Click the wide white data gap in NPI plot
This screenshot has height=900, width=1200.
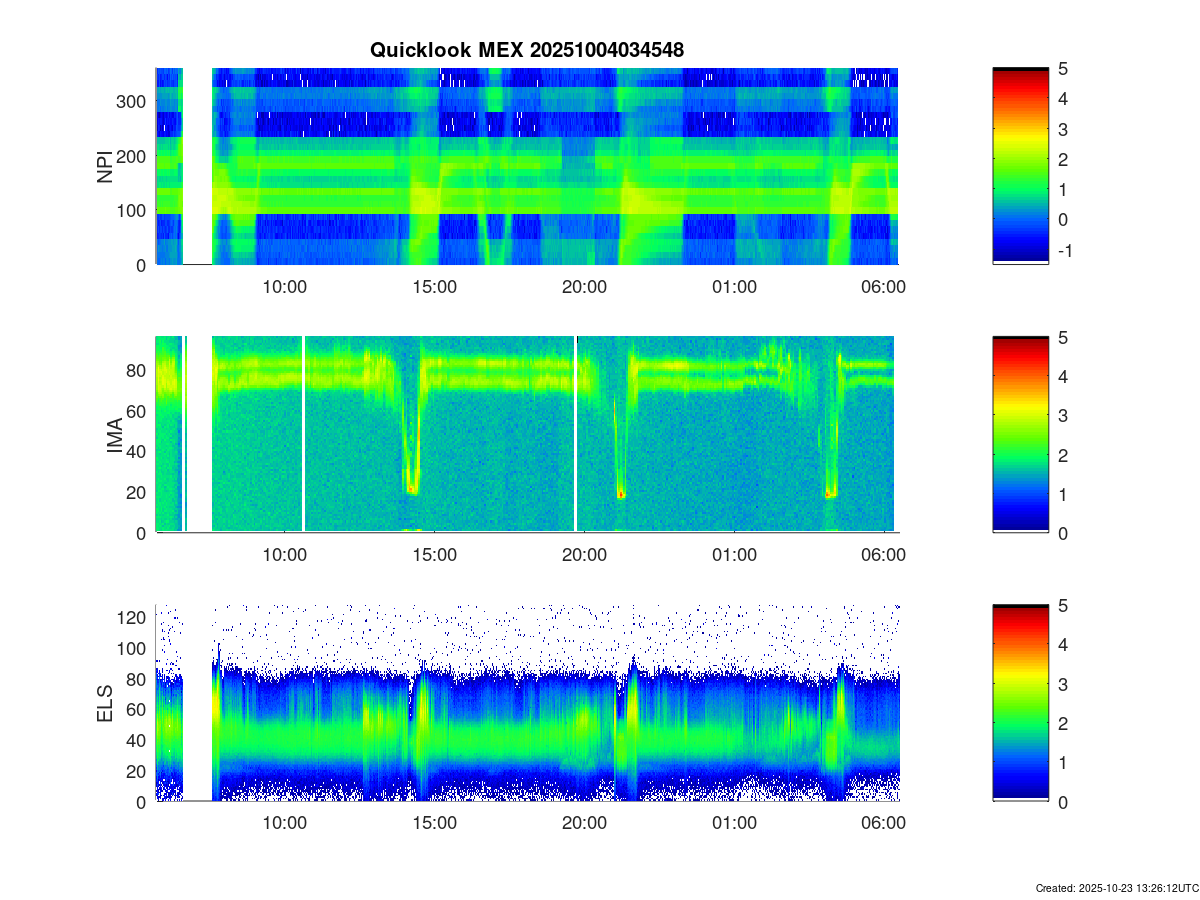[197, 165]
